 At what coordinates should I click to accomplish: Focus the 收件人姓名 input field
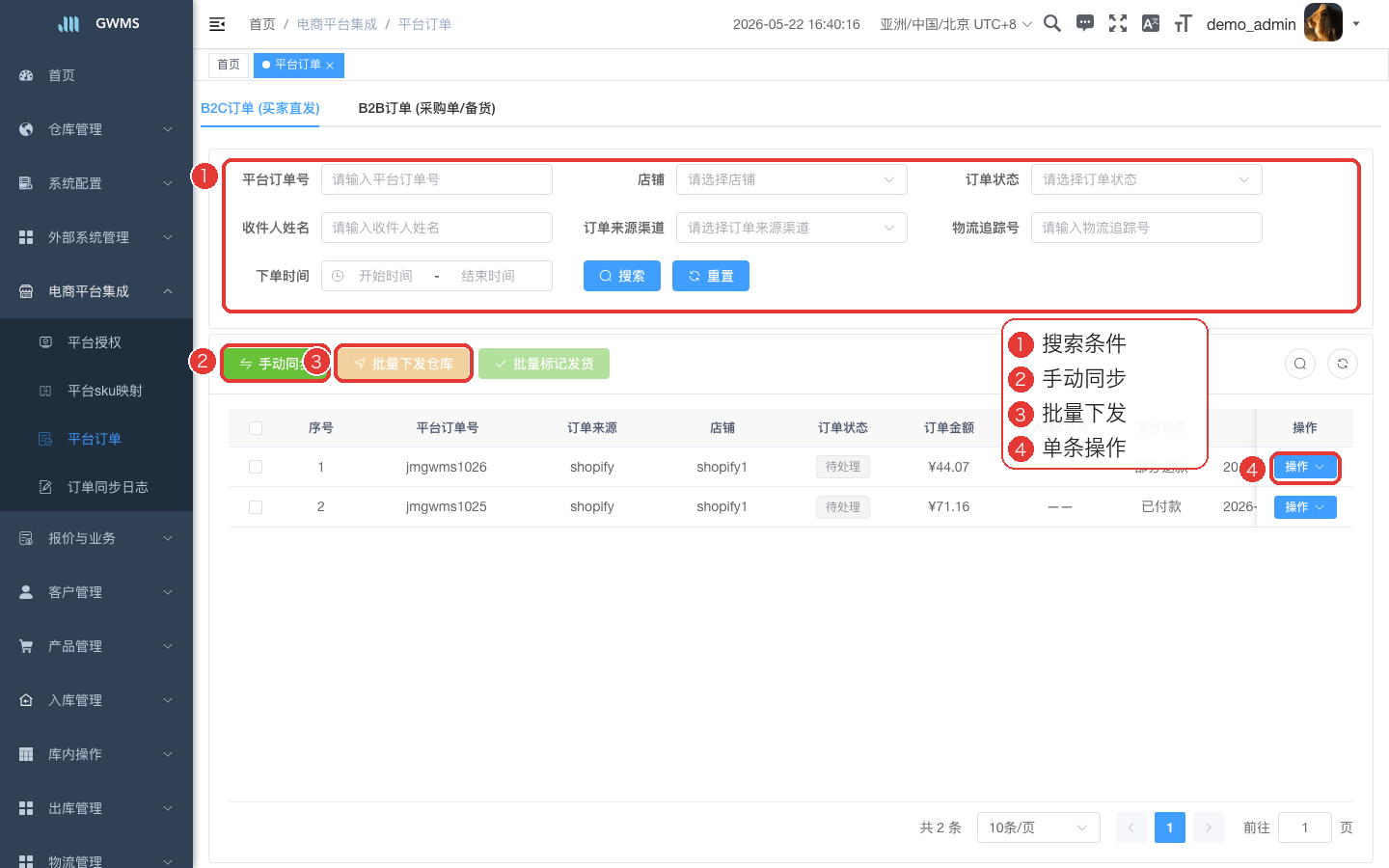tap(437, 228)
